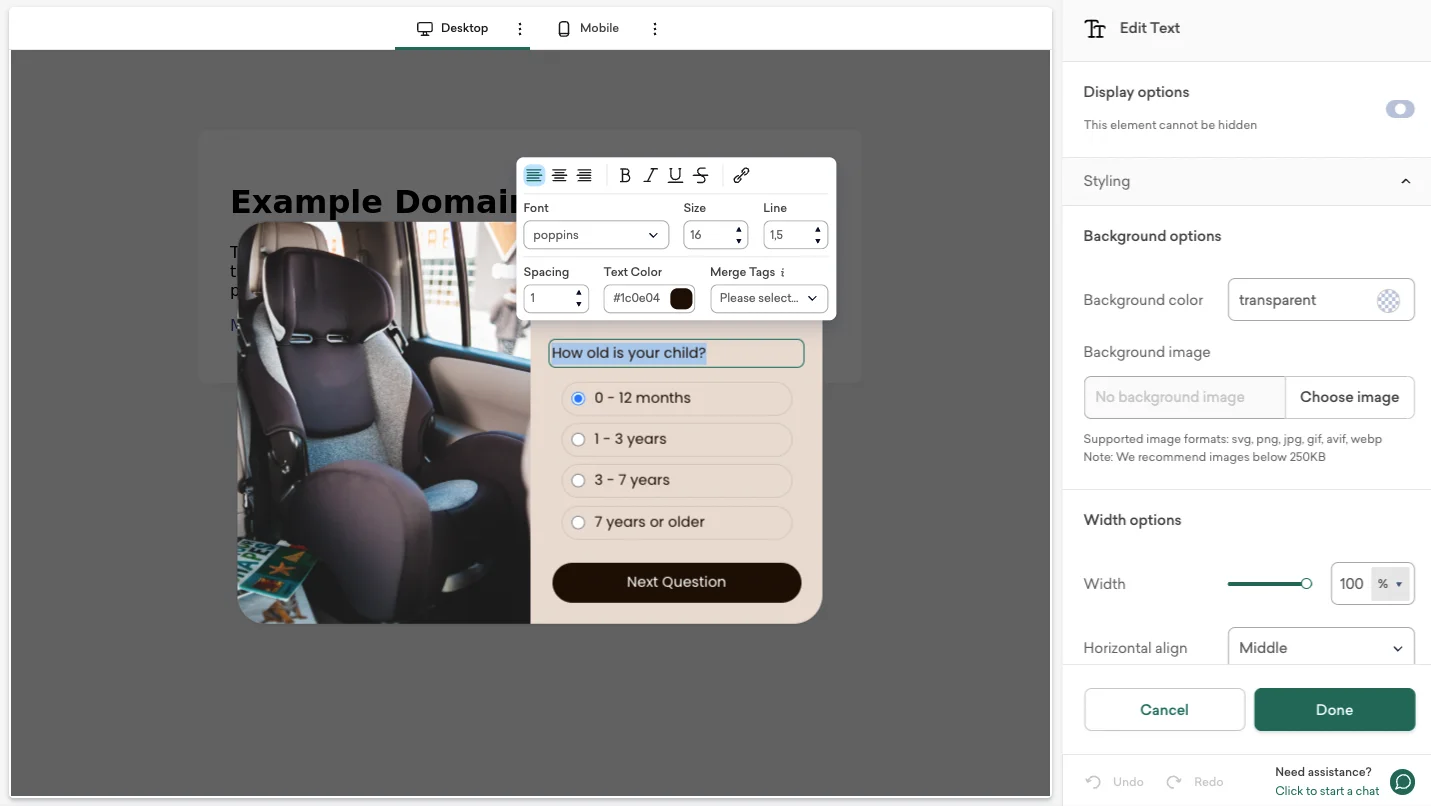
Task: Switch to the Desktop preview tab
Action: coord(453,28)
